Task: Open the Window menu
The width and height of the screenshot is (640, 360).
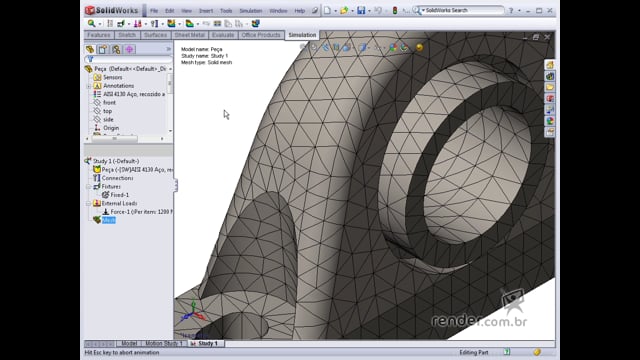Action: click(278, 11)
